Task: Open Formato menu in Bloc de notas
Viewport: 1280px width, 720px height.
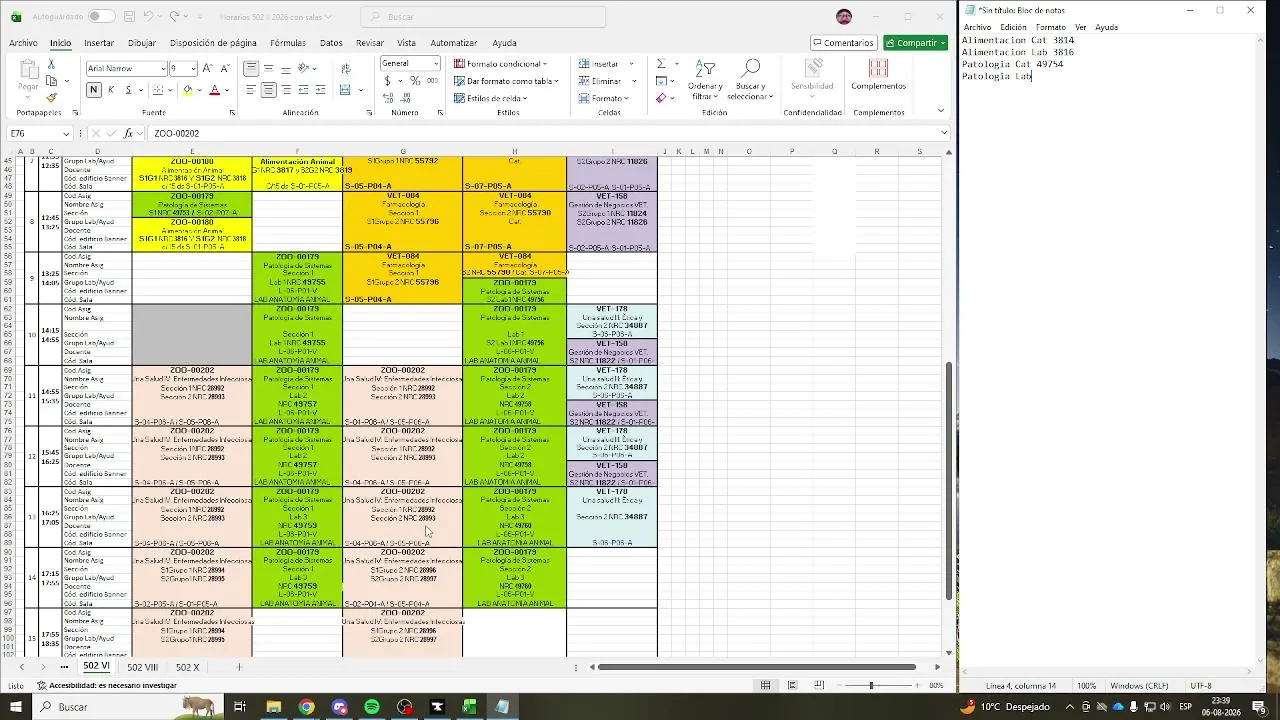Action: (1050, 27)
